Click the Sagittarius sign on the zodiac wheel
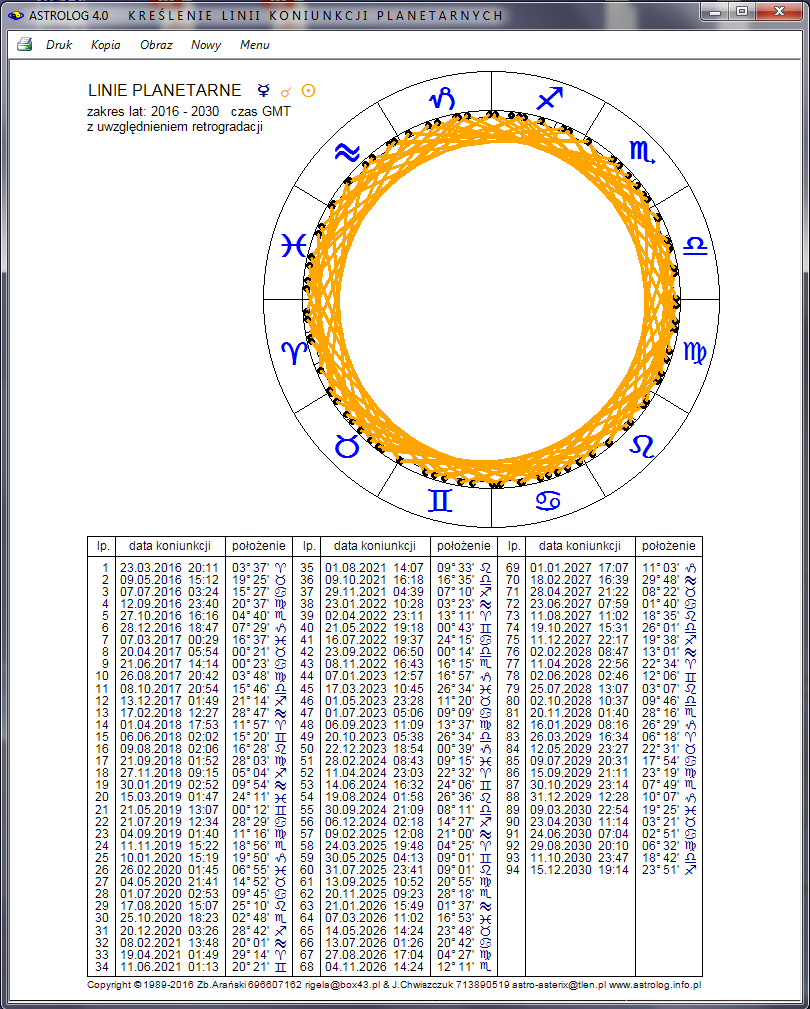The width and height of the screenshot is (810, 1009). [550, 98]
